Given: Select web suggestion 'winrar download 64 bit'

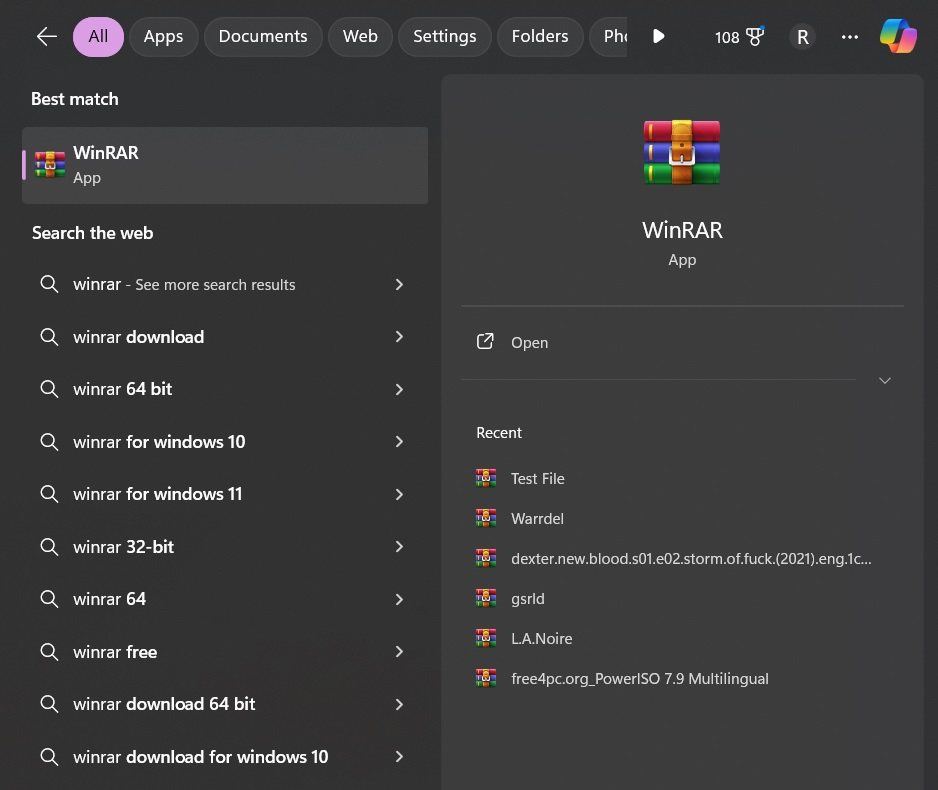Looking at the screenshot, I should (x=225, y=704).
